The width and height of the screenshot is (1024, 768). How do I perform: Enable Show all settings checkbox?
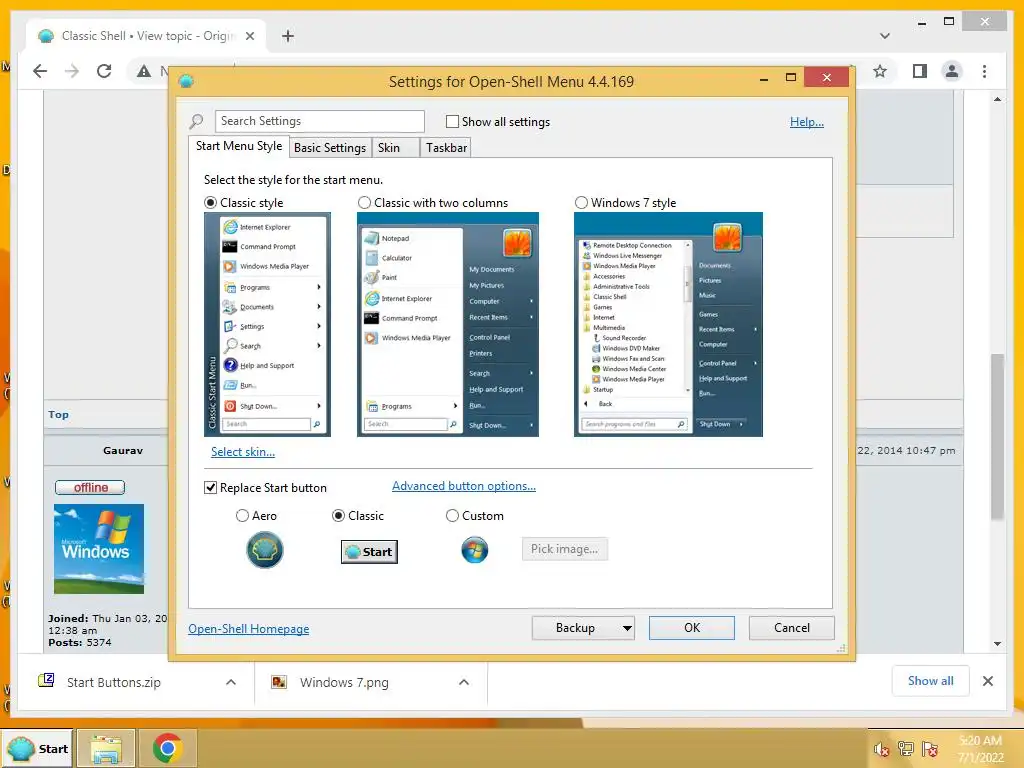click(452, 121)
